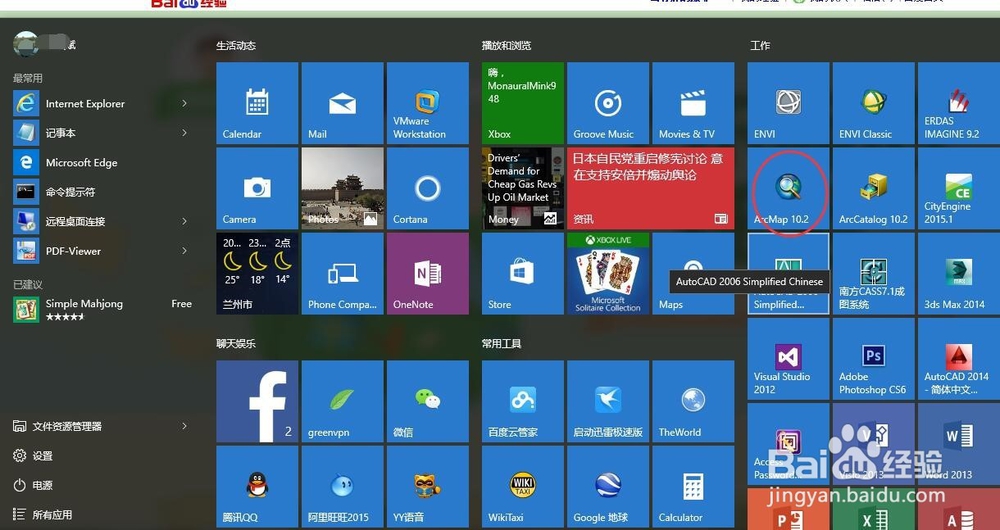This screenshot has height=530, width=1000.
Task: Open the Money news tile
Action: pos(523,188)
